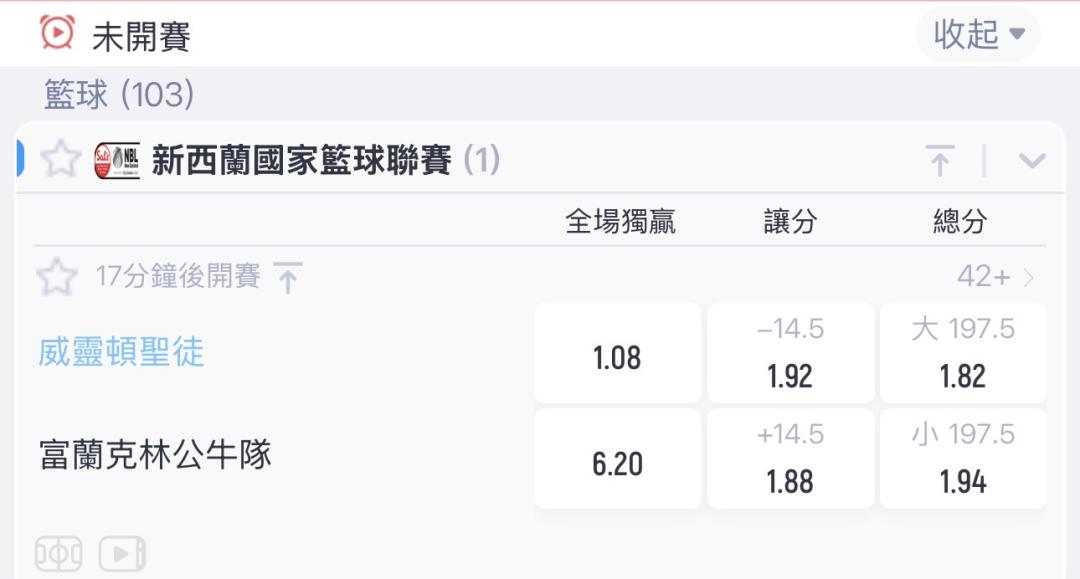Screen dimensions: 1080x579
Task: Collapse list with 收起 dropdown
Action: click(977, 34)
